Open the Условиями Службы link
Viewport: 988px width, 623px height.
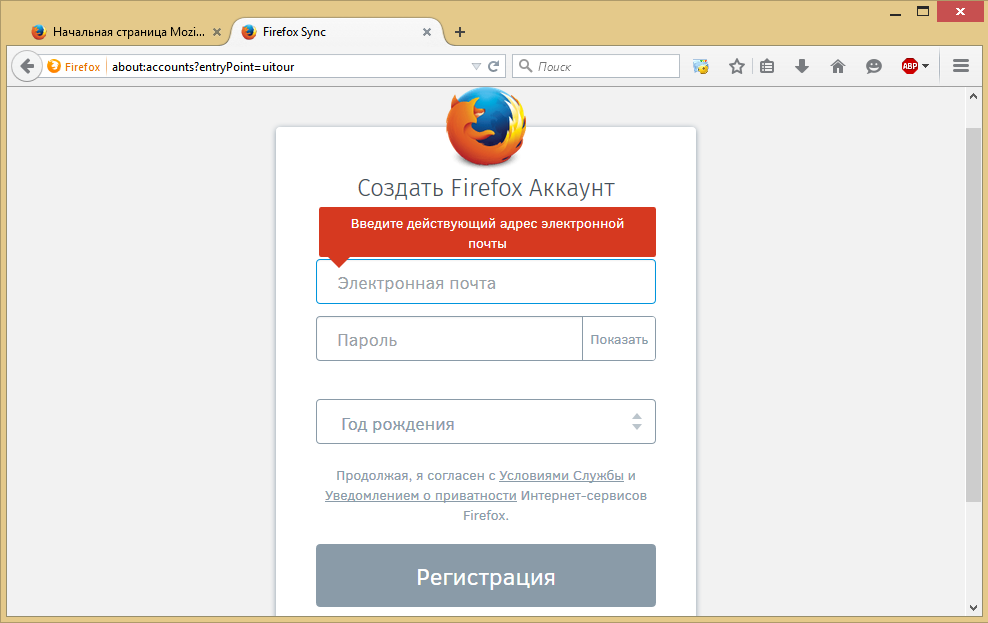coord(561,476)
